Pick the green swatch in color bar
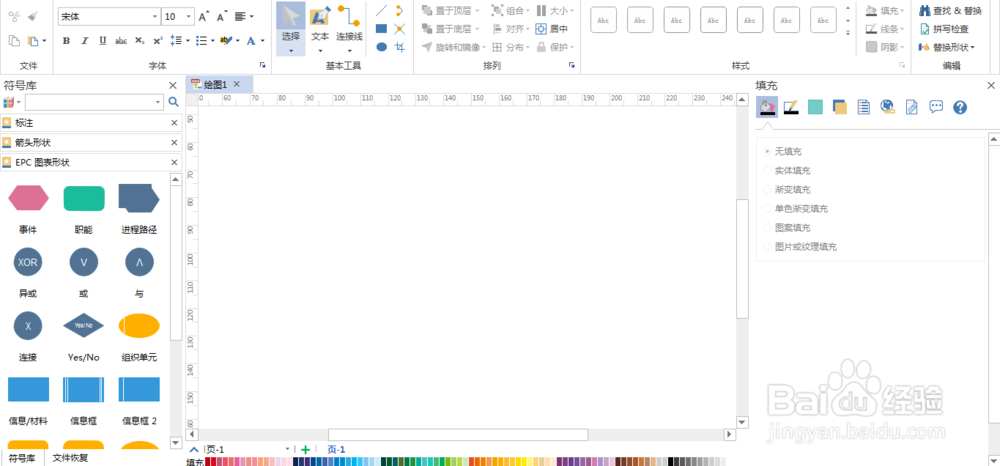This screenshot has width=1000, height=466. [443, 462]
